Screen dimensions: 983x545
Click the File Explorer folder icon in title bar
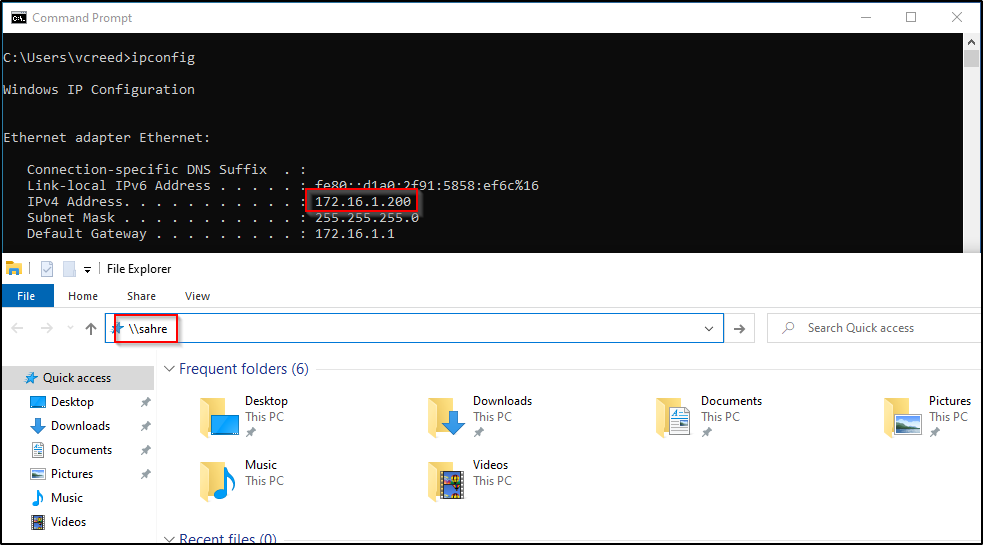pyautogui.click(x=14, y=268)
